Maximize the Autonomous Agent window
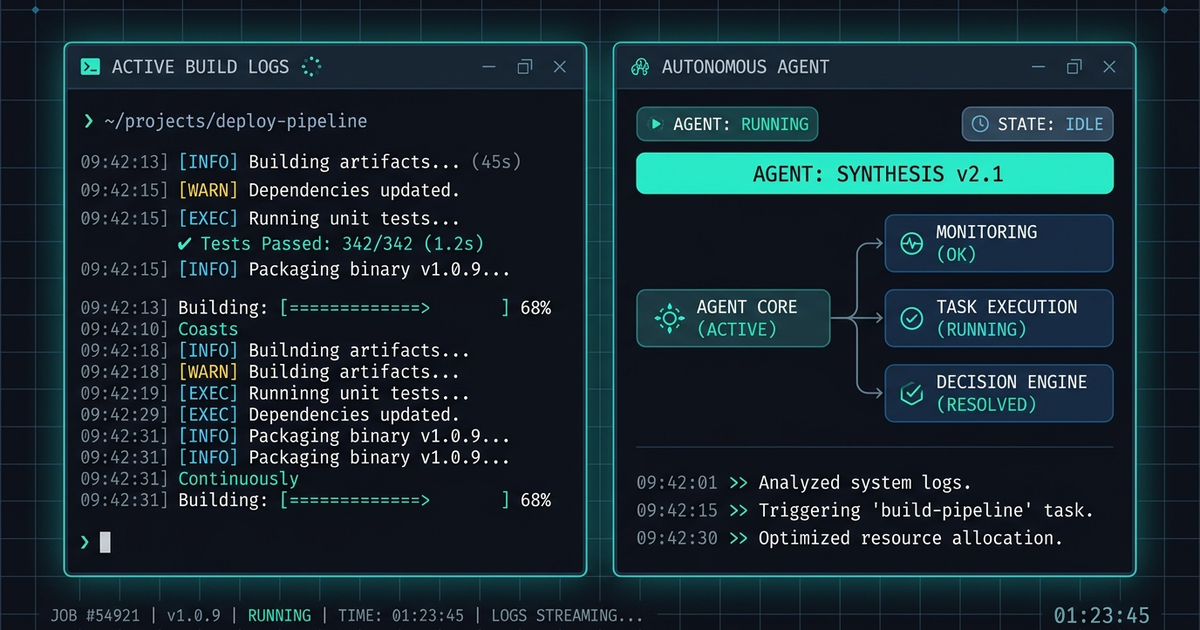 click(x=1074, y=67)
